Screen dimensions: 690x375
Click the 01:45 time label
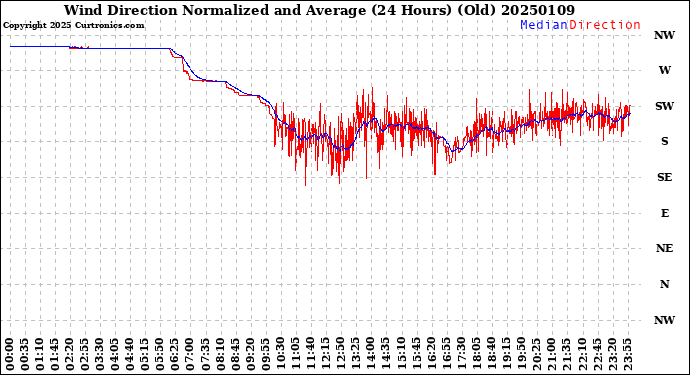point(55,355)
